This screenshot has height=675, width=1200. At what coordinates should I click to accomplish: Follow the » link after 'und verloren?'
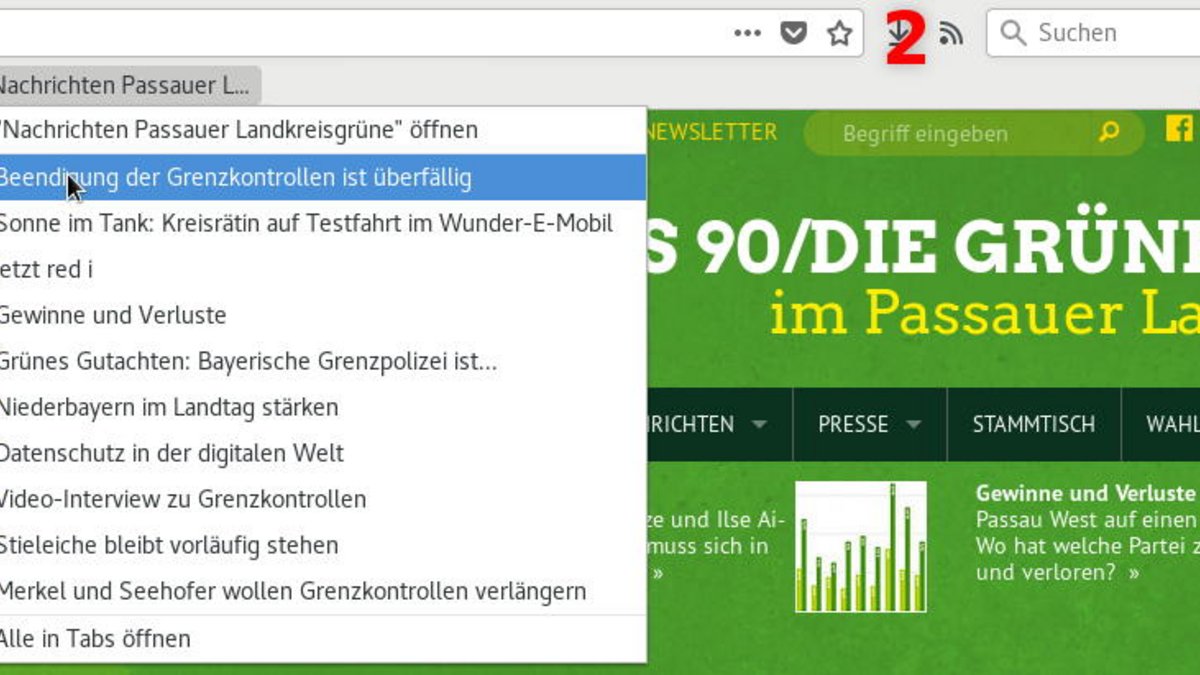pyautogui.click(x=1132, y=573)
